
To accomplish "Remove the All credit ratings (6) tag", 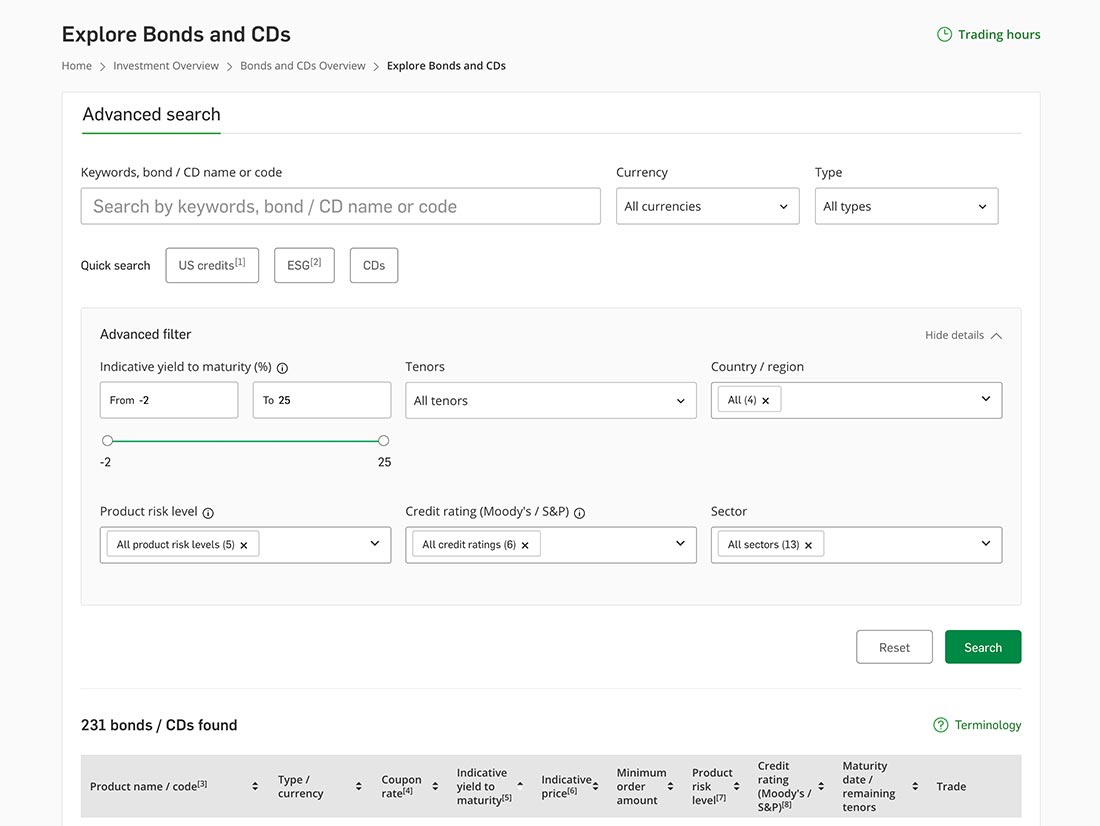I will click(x=525, y=545).
